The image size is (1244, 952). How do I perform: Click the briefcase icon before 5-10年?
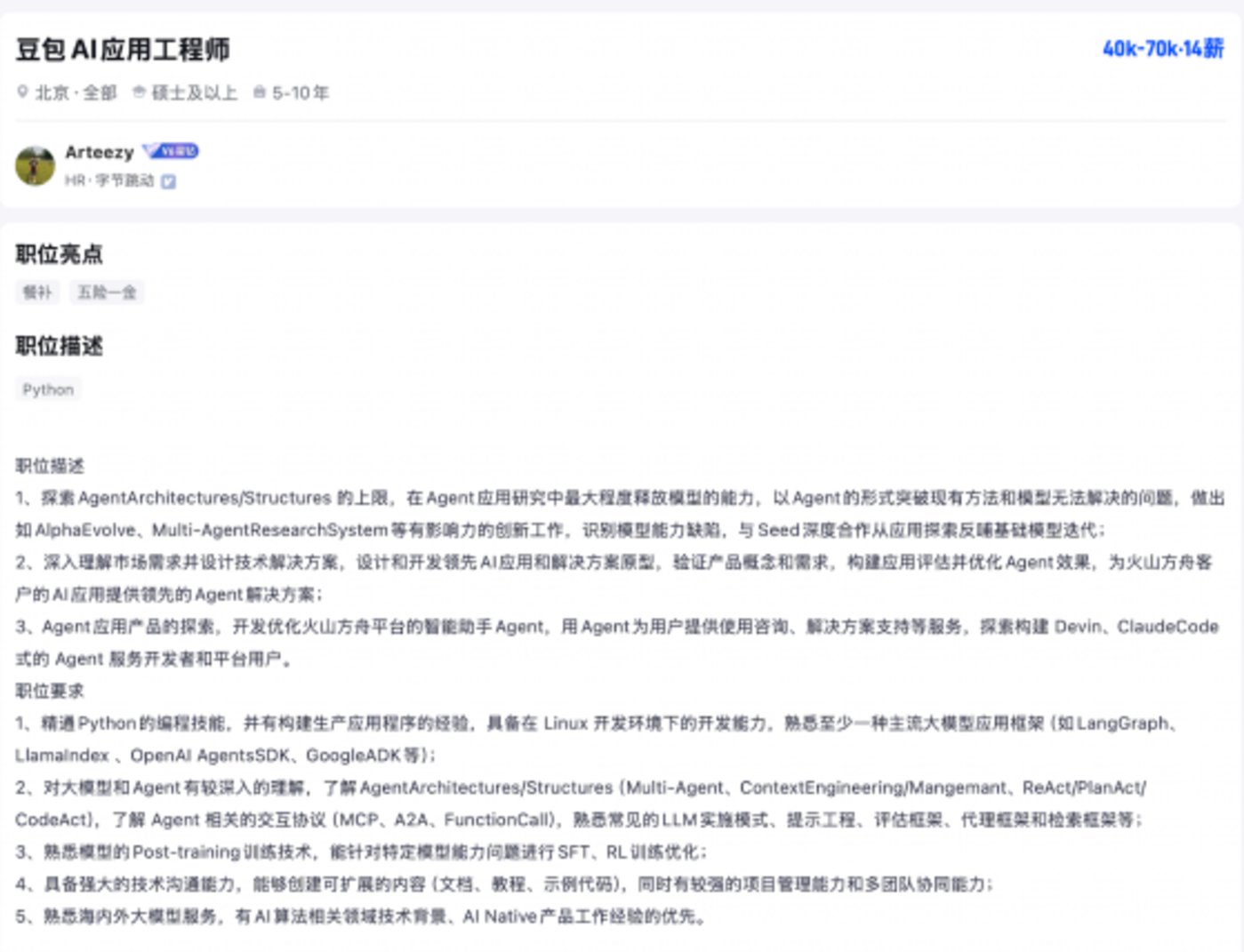click(x=259, y=92)
